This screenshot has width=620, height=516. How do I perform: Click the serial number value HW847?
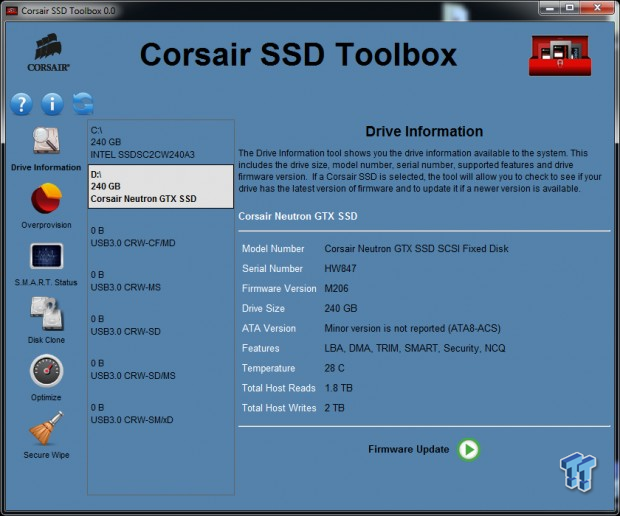(x=340, y=268)
